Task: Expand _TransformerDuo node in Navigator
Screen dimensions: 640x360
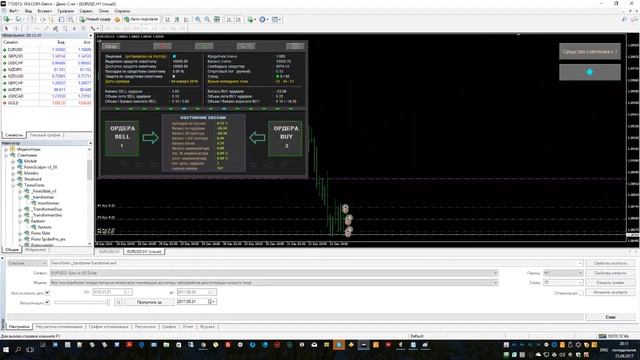Action: click(20, 209)
